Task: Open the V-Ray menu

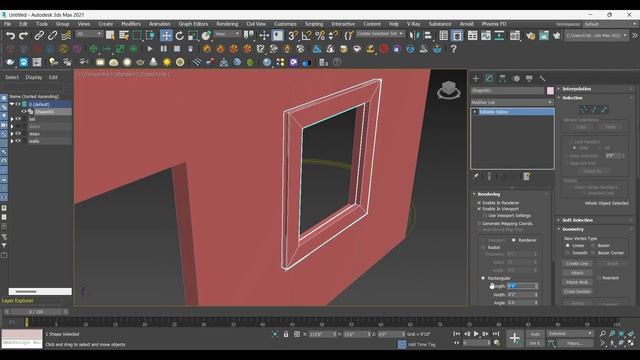Action: click(x=413, y=24)
